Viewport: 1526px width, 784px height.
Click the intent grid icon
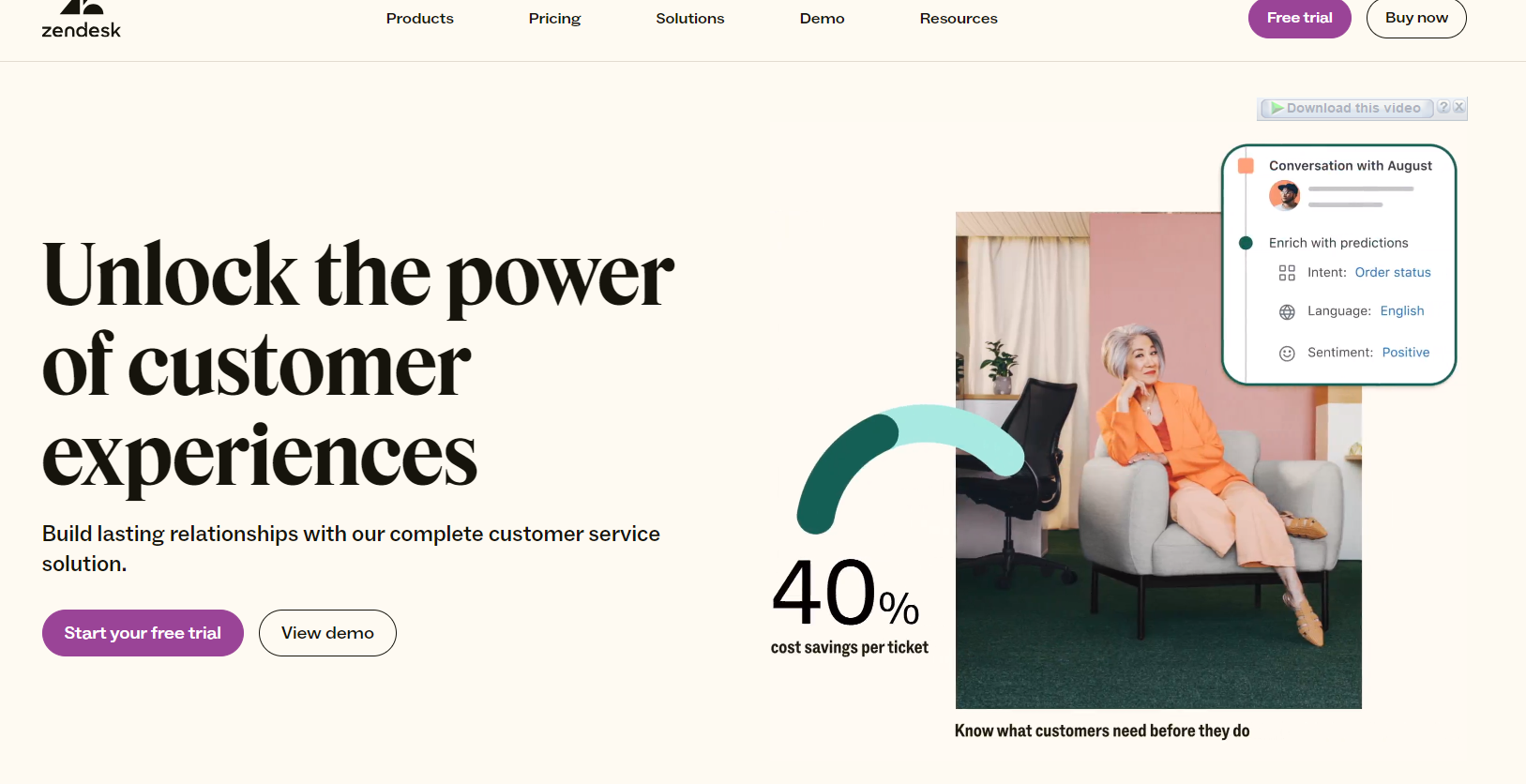(x=1287, y=273)
